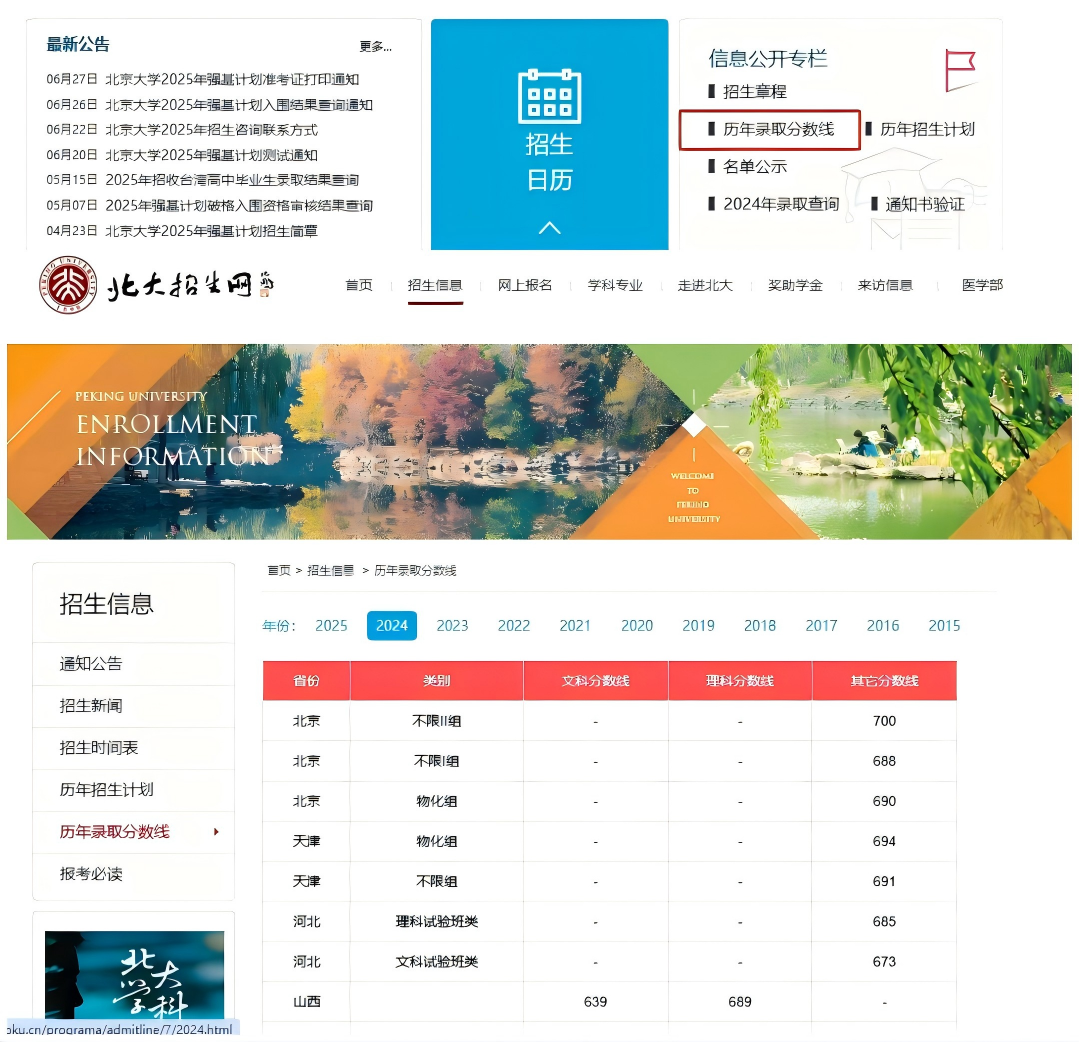
Task: Select 学科专业 in the navigation bar
Action: [615, 285]
